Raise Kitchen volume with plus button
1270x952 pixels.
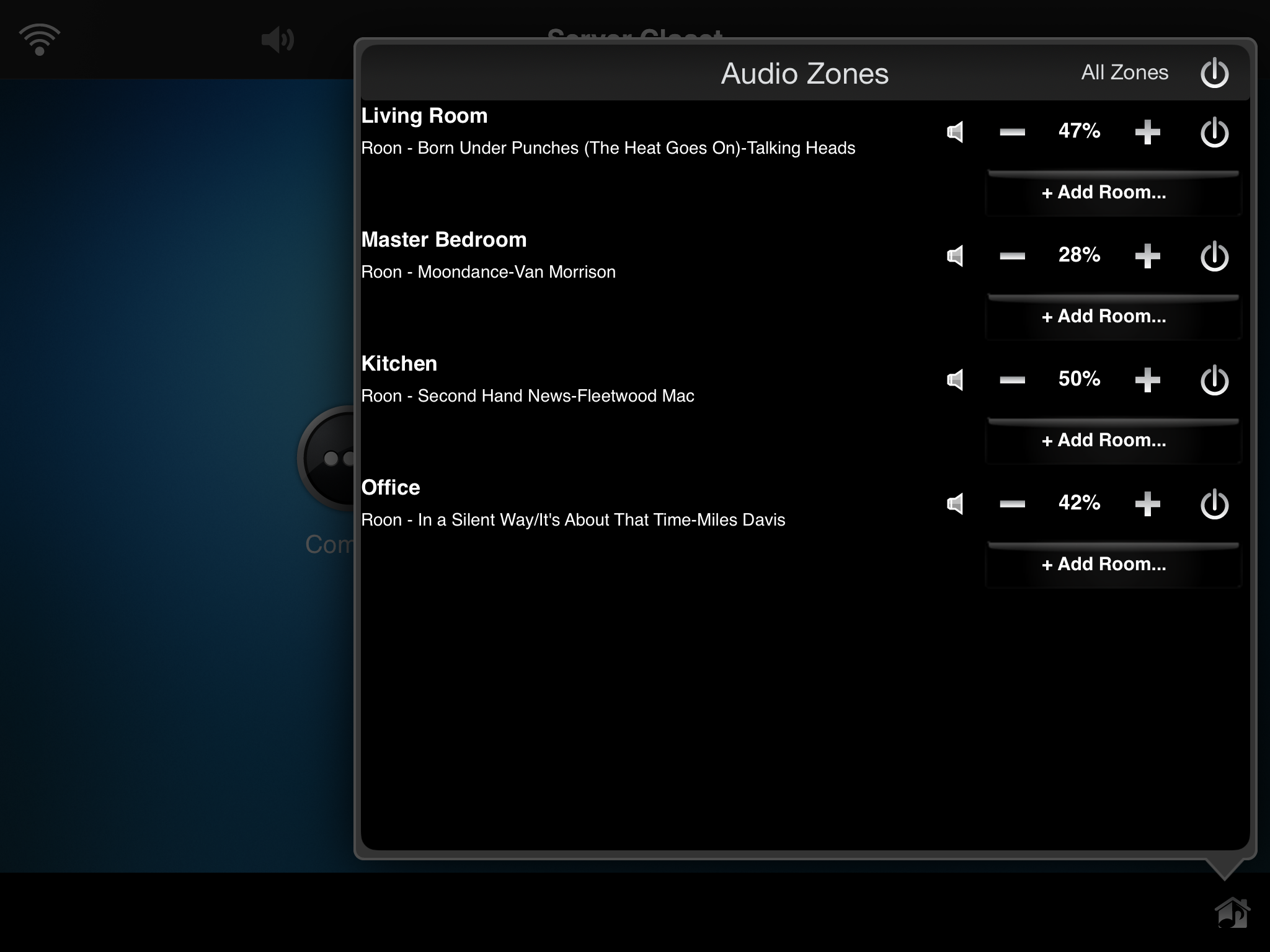coord(1147,380)
